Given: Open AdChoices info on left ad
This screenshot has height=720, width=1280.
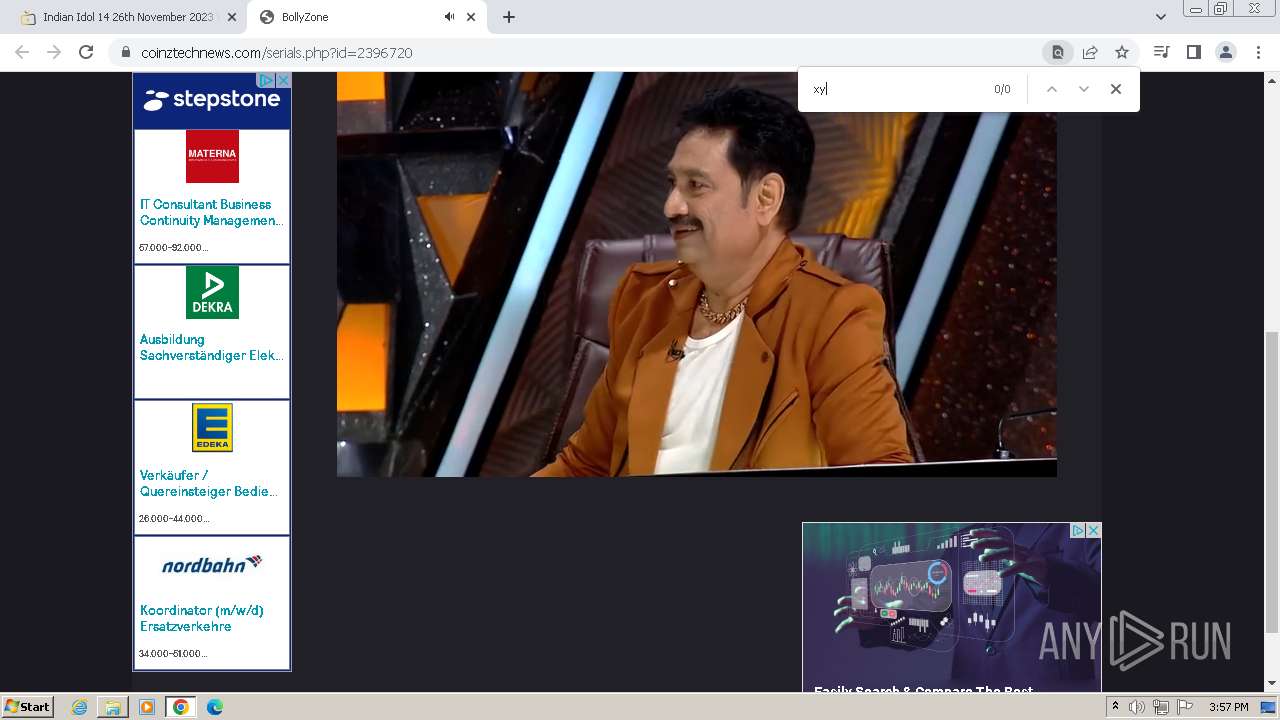Looking at the screenshot, I should (267, 80).
